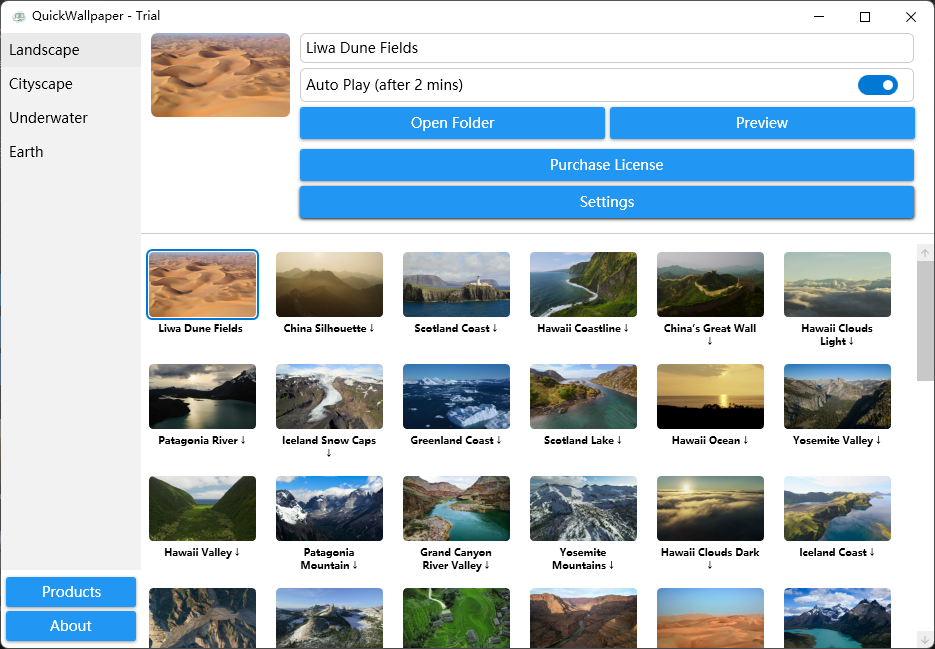Choose the Earth category
This screenshot has height=649, width=935.
point(70,152)
